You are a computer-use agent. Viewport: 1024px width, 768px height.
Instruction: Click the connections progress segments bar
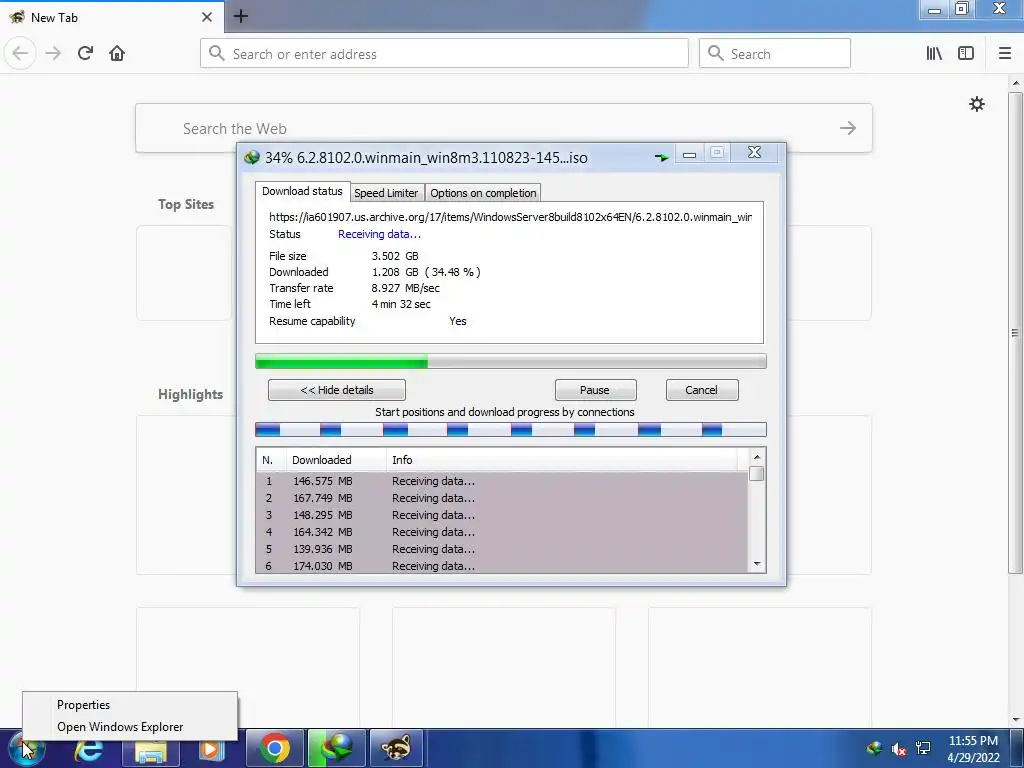[511, 429]
